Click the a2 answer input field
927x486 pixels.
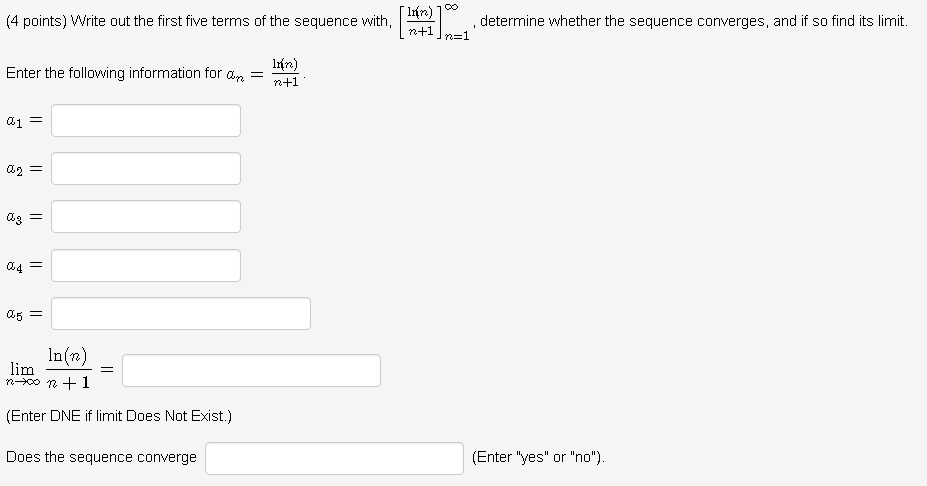(146, 169)
